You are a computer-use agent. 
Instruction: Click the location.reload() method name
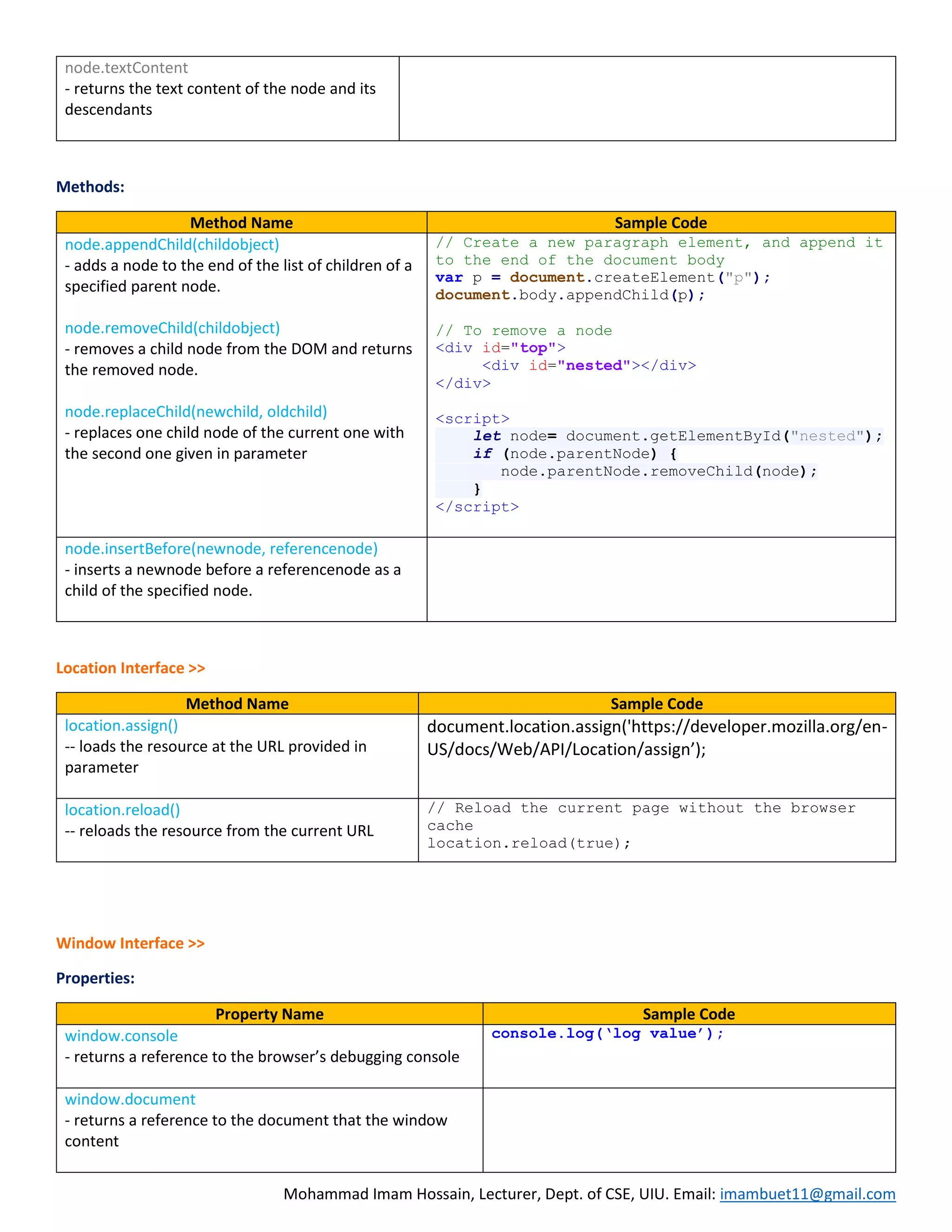[x=122, y=809]
